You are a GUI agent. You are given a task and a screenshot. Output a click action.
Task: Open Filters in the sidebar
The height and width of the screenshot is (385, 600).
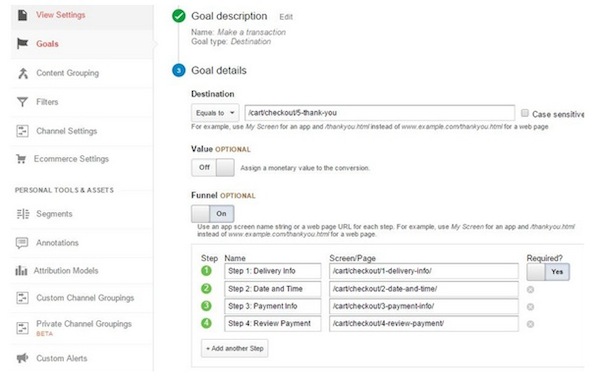coord(47,102)
